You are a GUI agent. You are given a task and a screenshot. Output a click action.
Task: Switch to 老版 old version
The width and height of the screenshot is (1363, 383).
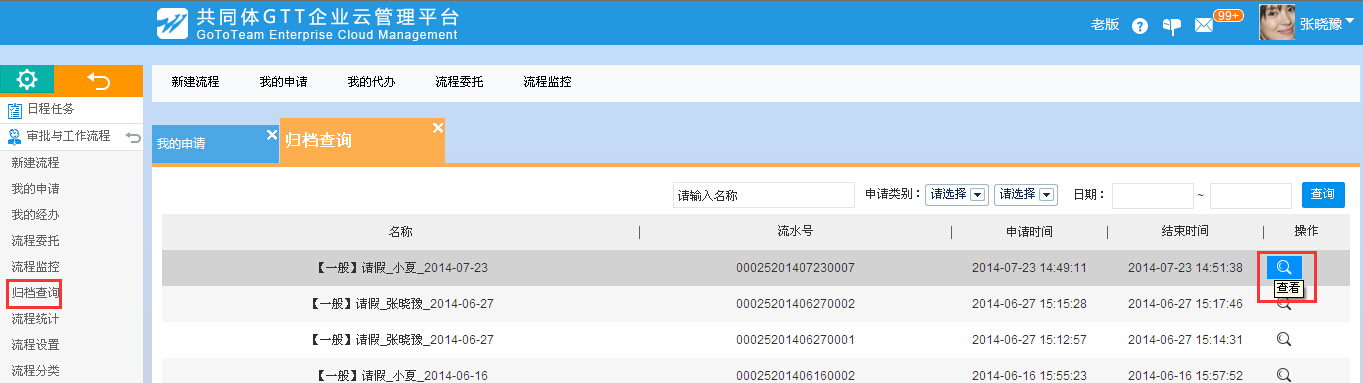[x=1105, y=25]
